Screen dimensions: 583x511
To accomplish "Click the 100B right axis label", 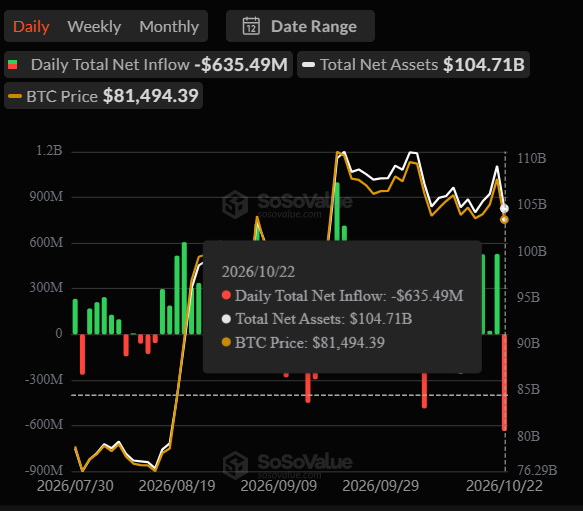I will point(532,251).
